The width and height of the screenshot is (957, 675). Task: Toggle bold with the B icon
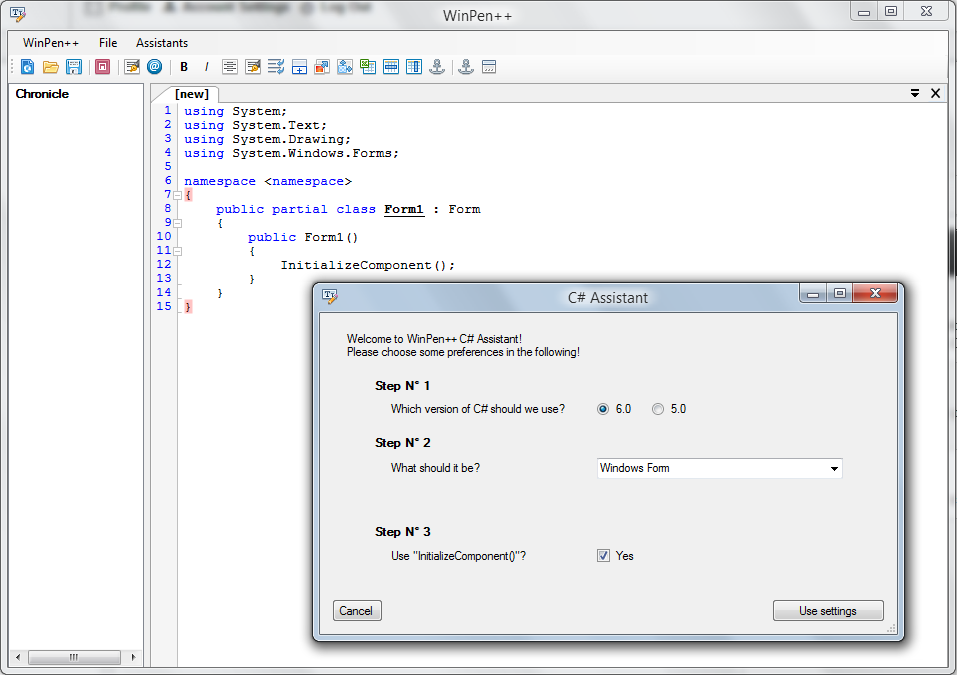pyautogui.click(x=184, y=67)
